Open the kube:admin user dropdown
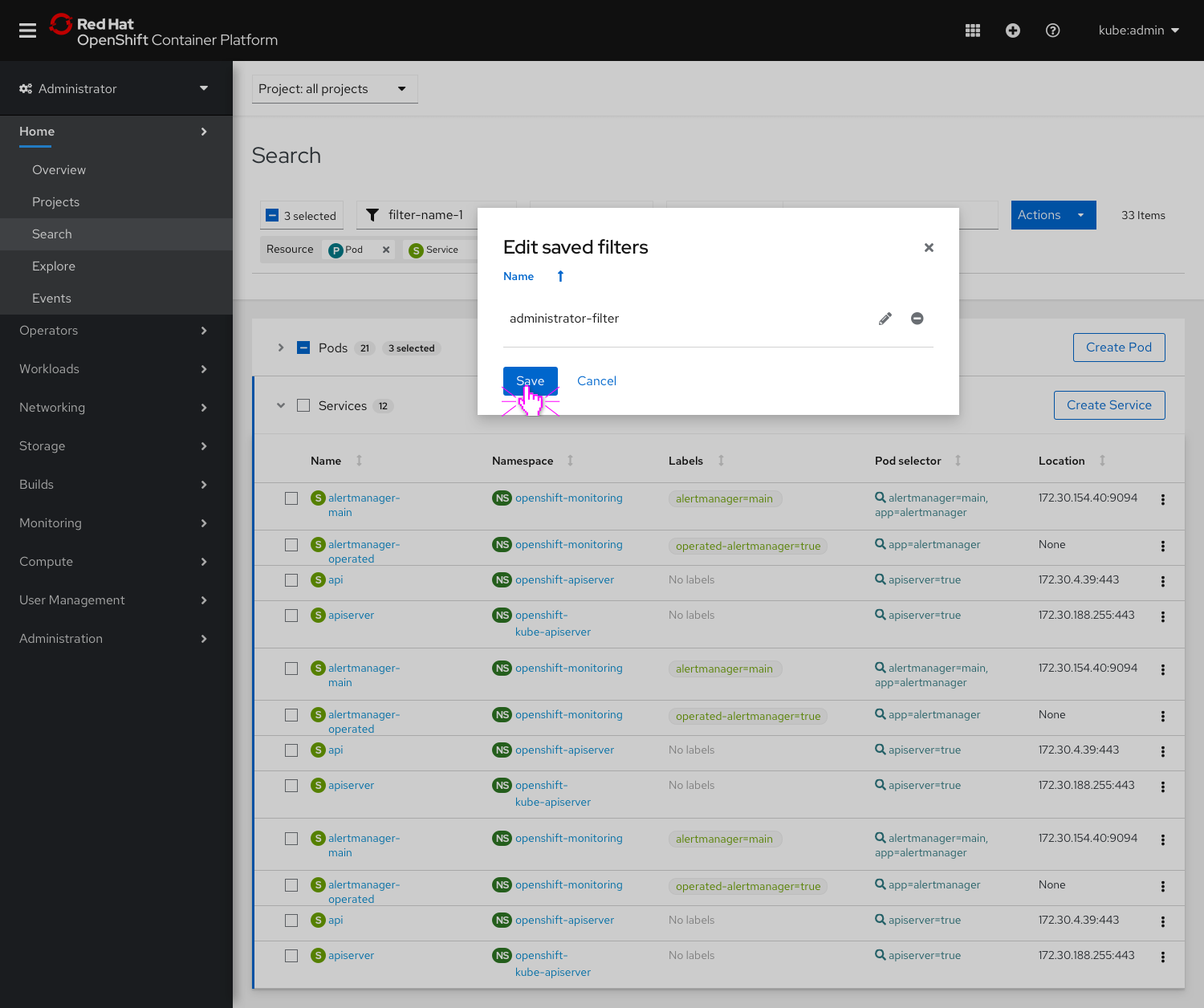The width and height of the screenshot is (1204, 1008). point(1138,30)
